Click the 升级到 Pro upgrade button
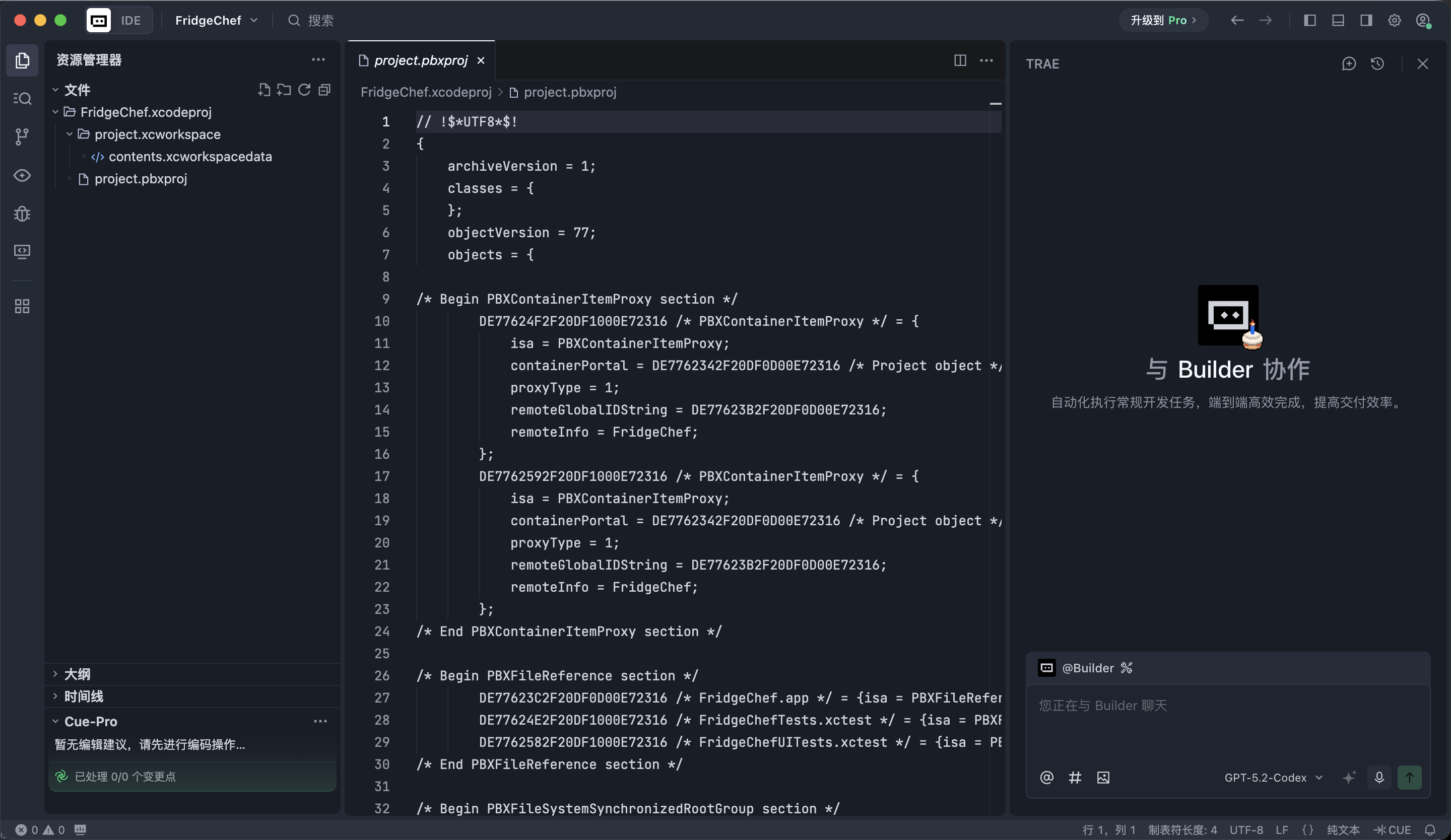 pos(1162,21)
